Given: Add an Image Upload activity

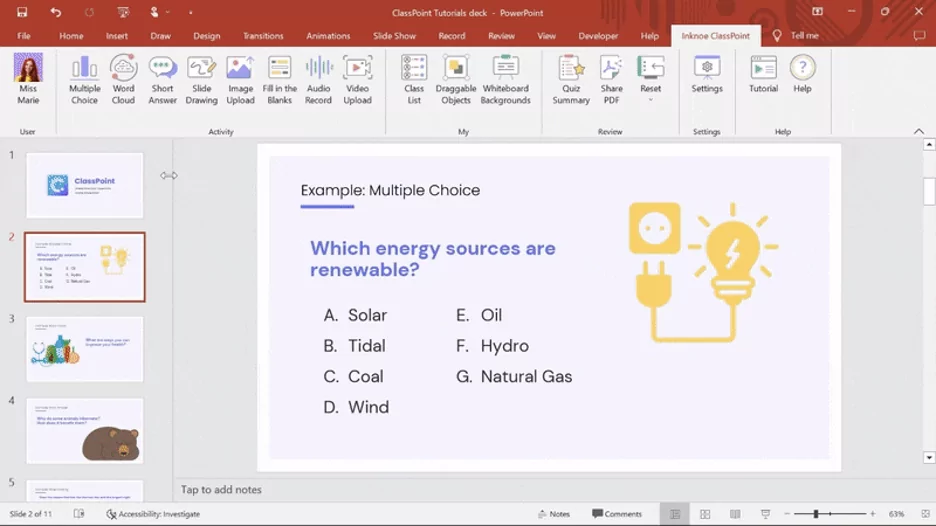Looking at the screenshot, I should 240,80.
